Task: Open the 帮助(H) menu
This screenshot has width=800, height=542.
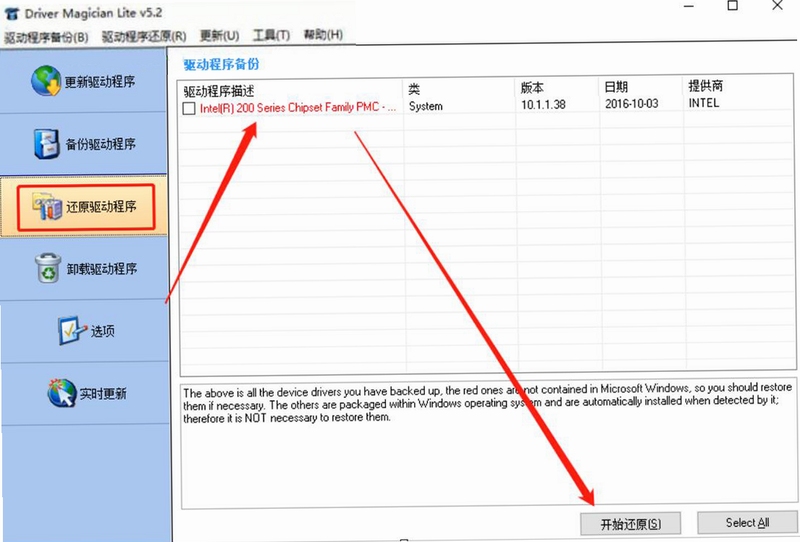Action: click(x=323, y=34)
